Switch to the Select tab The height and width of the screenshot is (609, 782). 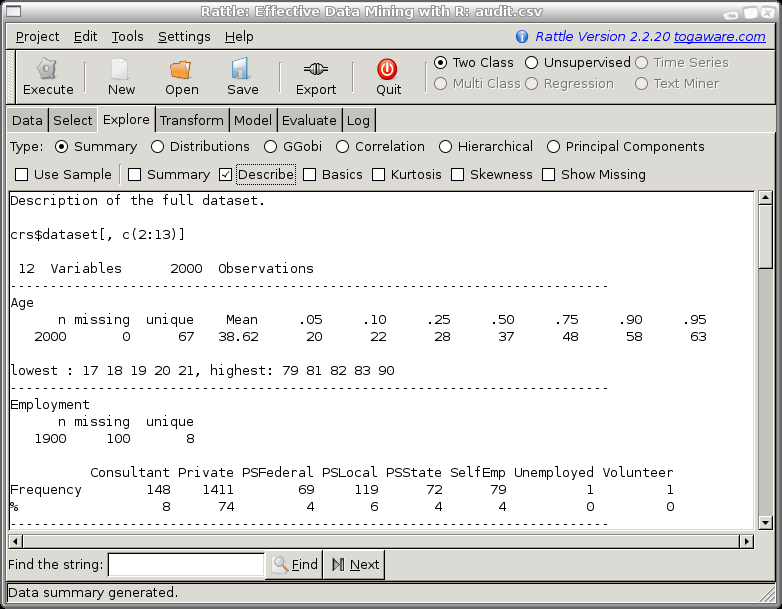tap(73, 120)
